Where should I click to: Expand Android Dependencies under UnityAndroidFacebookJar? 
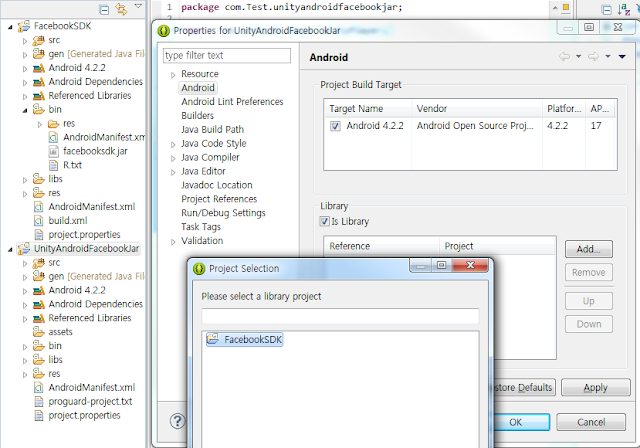[x=25, y=305]
